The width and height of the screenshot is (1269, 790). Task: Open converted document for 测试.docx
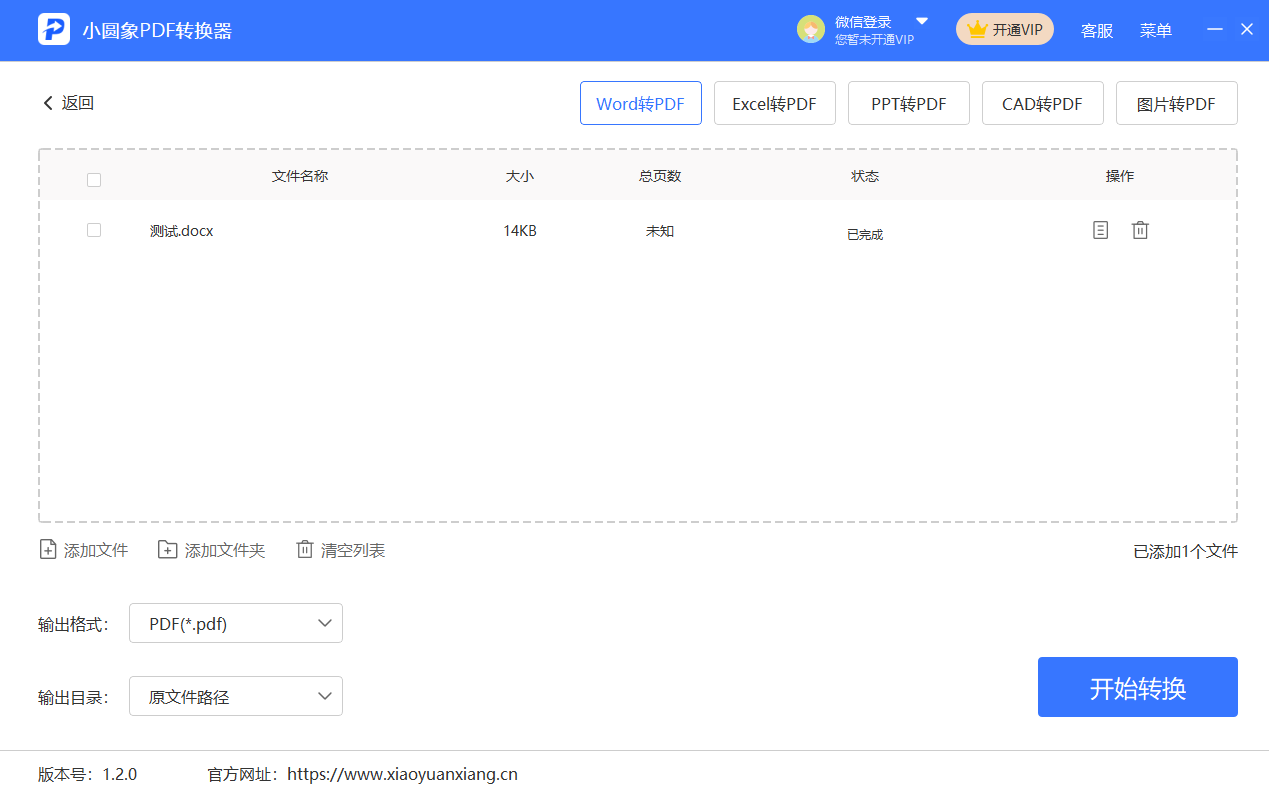(1100, 230)
